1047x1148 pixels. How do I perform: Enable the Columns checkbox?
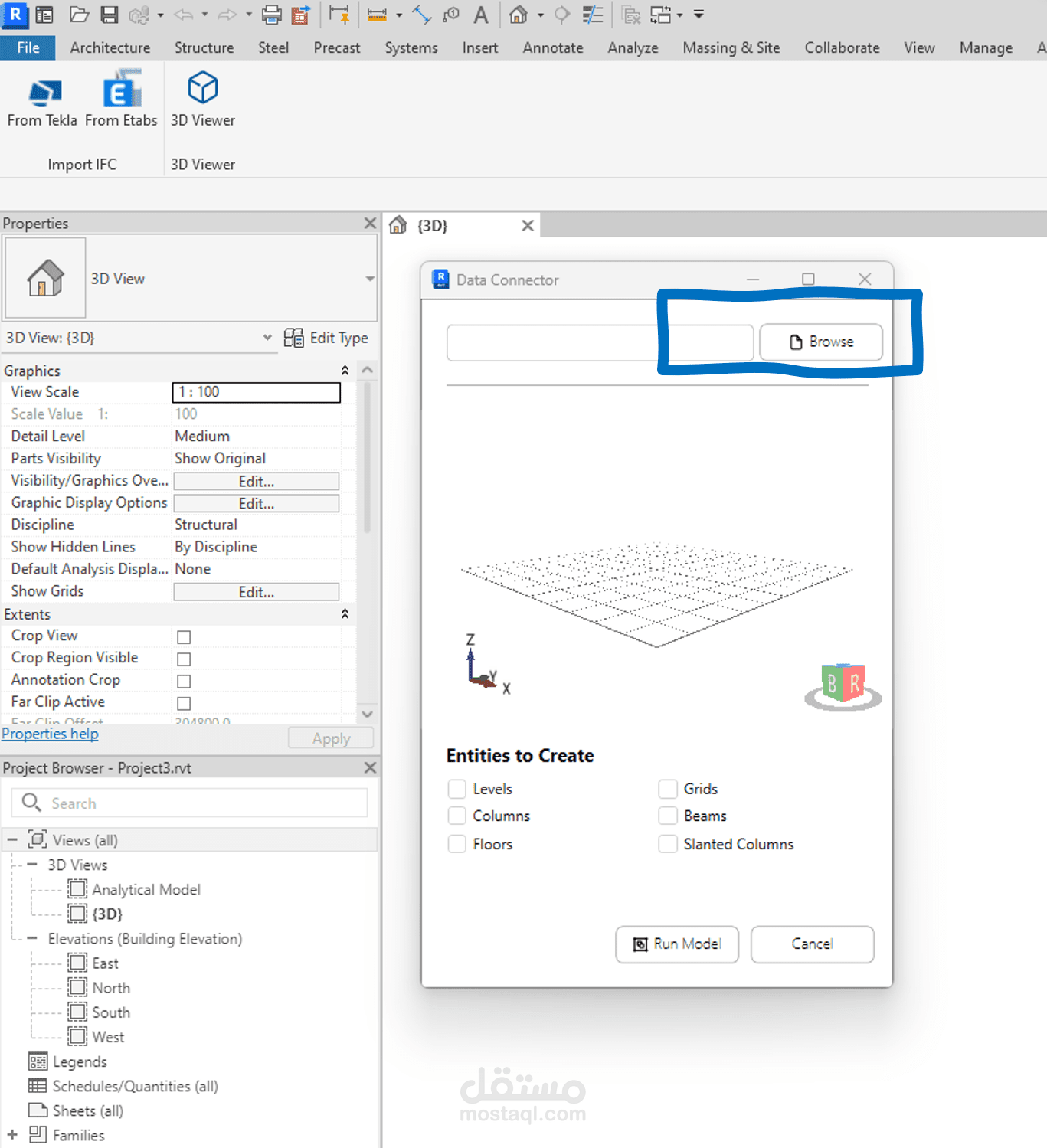tap(457, 816)
